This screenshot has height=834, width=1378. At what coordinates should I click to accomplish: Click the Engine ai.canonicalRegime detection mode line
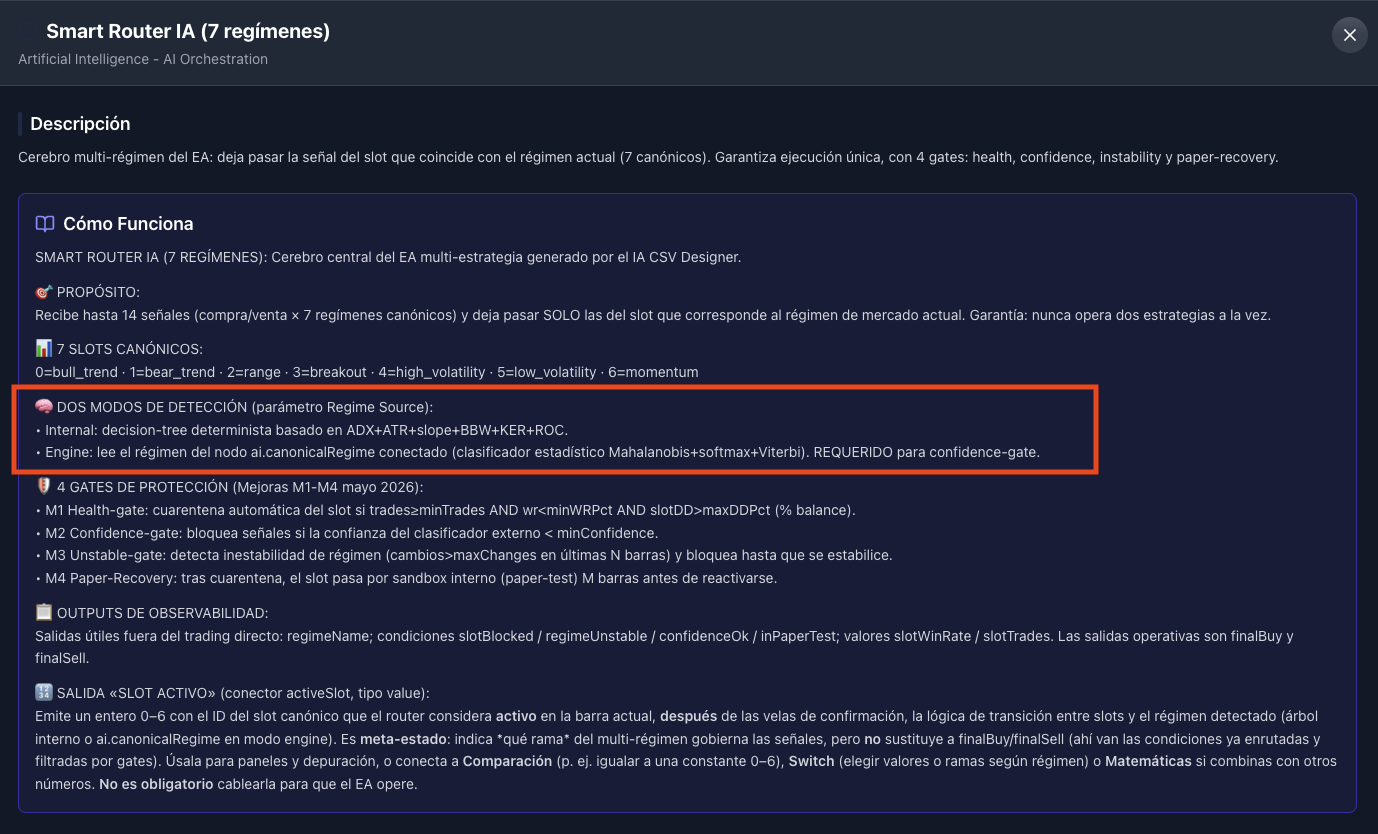tap(537, 452)
